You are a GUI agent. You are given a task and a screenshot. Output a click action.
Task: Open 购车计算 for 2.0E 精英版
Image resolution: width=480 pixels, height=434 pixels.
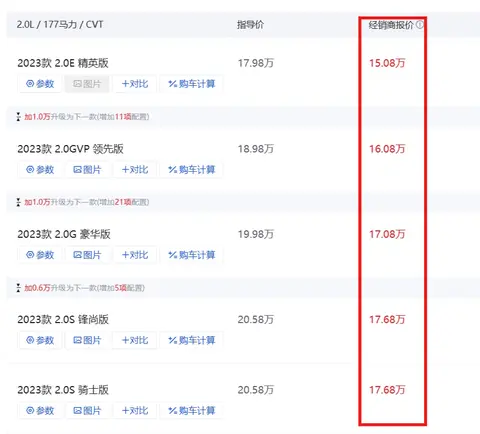(192, 84)
